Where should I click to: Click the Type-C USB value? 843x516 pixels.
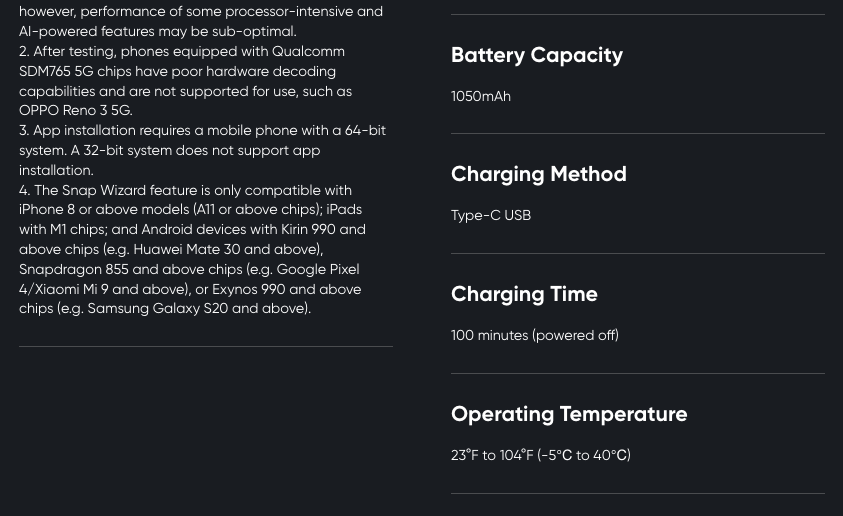[x=491, y=215]
